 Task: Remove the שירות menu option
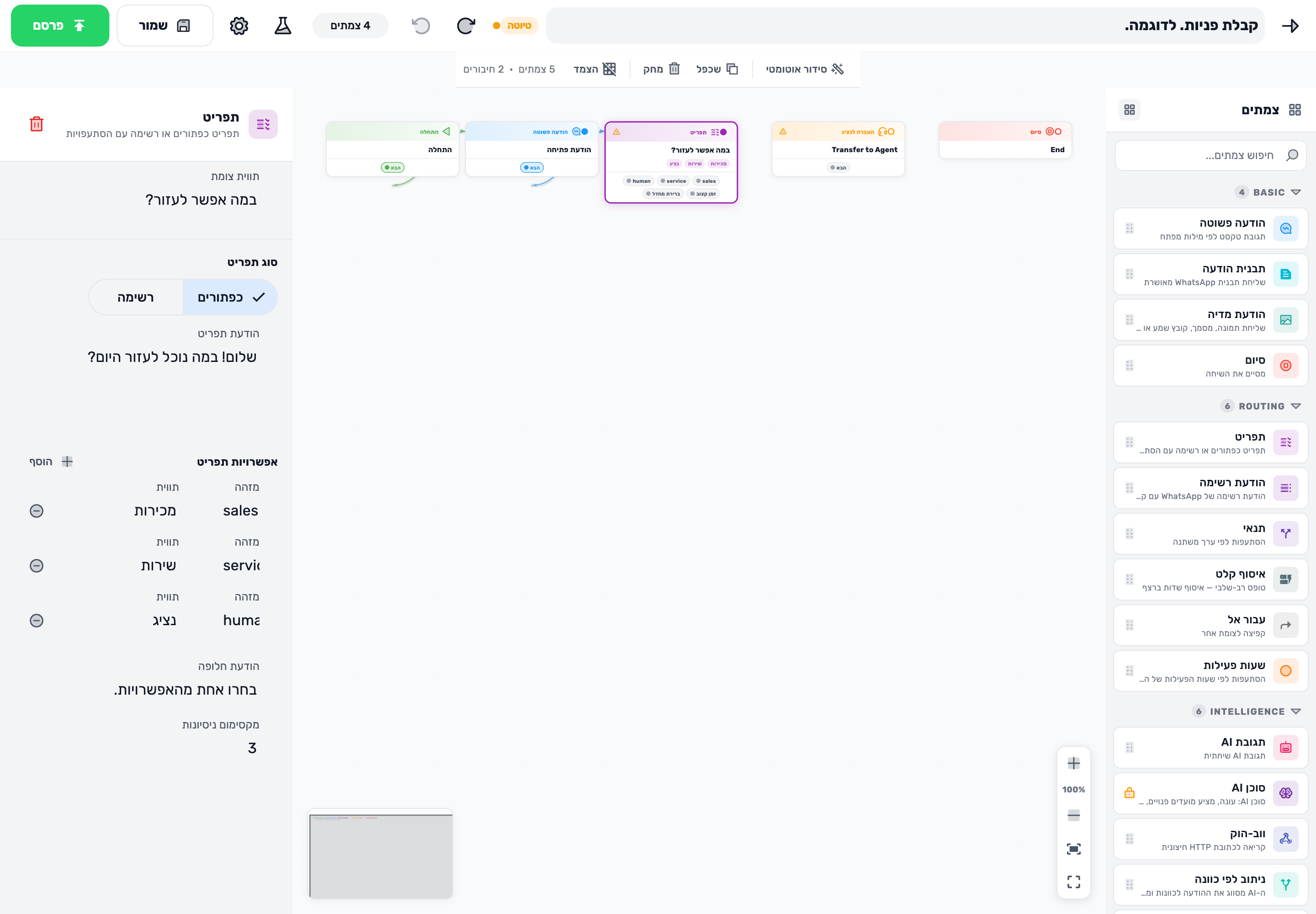coord(36,566)
